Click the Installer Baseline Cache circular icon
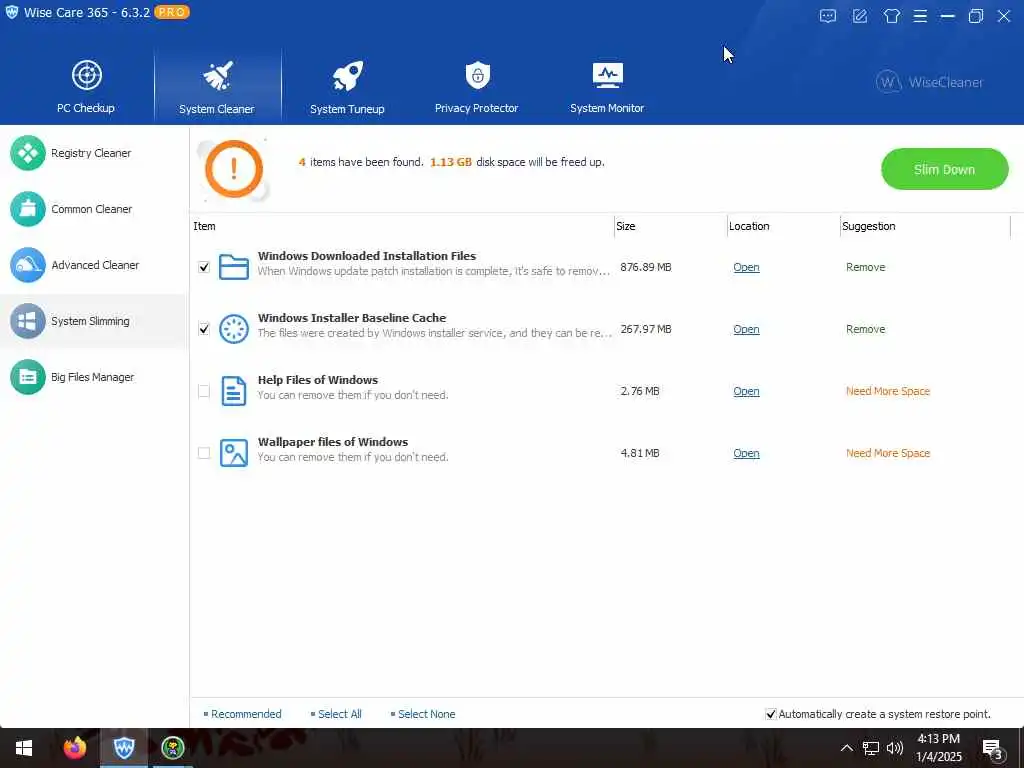Image resolution: width=1024 pixels, height=768 pixels. 234,329
